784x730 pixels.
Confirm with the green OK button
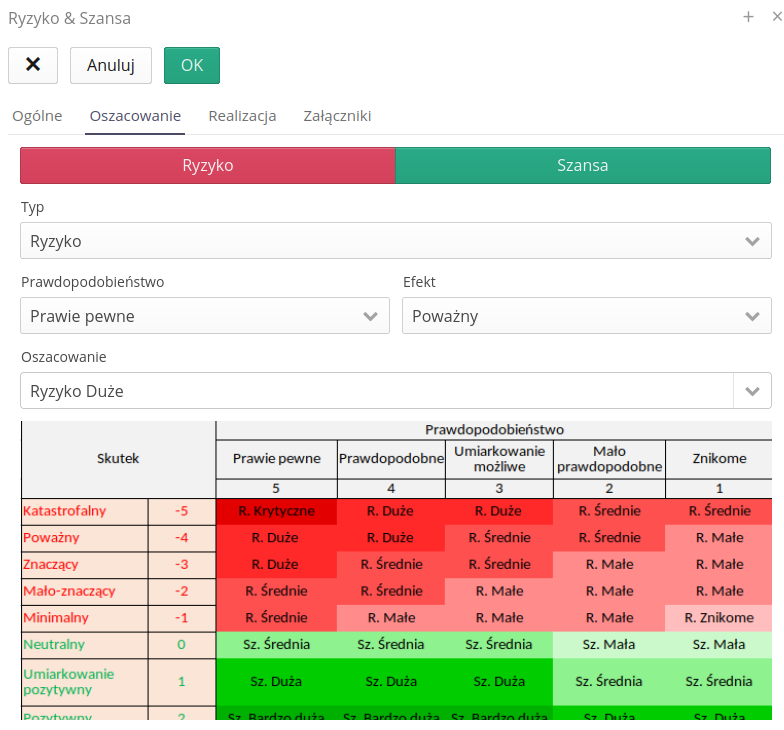pyautogui.click(x=191, y=65)
